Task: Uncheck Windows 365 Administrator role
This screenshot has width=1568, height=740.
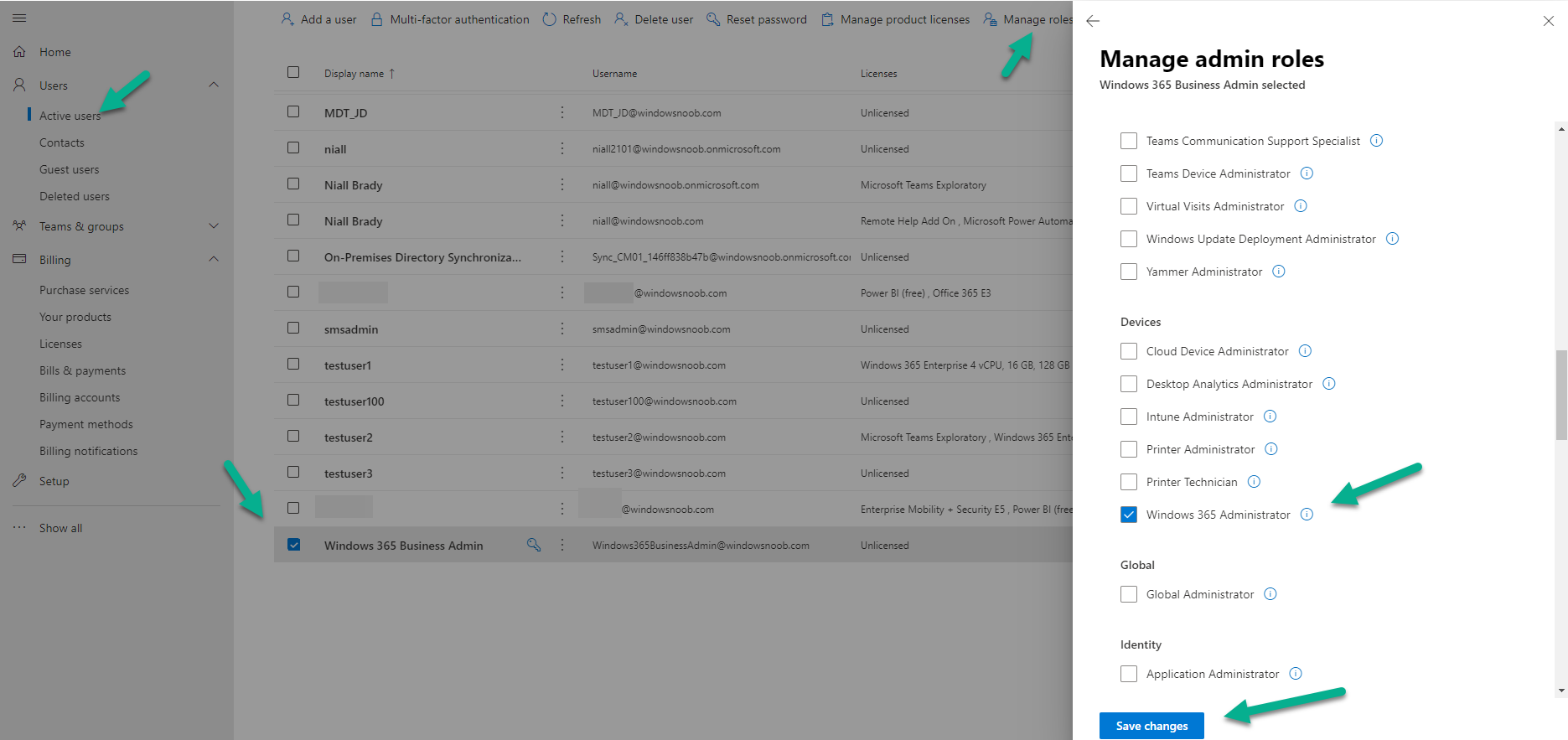Action: 1129,515
